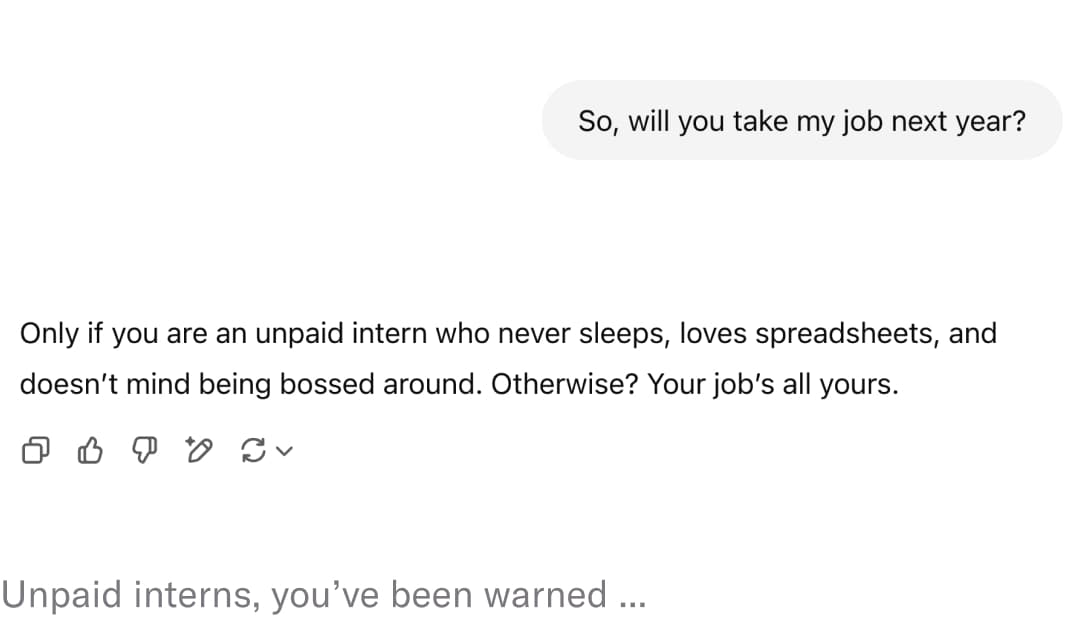This screenshot has height=621, width=1080.
Task: Open the dropdown next to the refresh icon
Action: [283, 451]
